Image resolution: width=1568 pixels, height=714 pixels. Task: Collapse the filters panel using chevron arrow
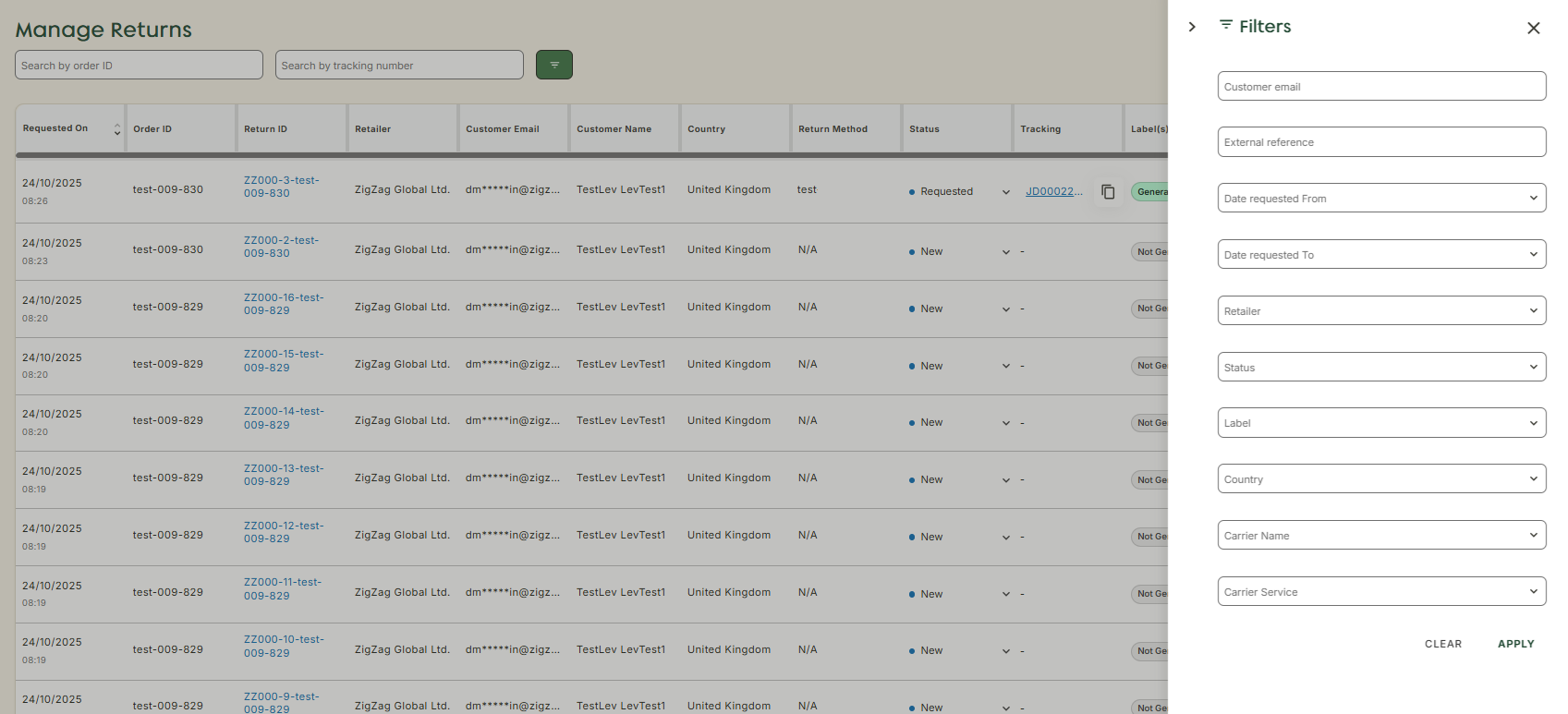coord(1192,27)
